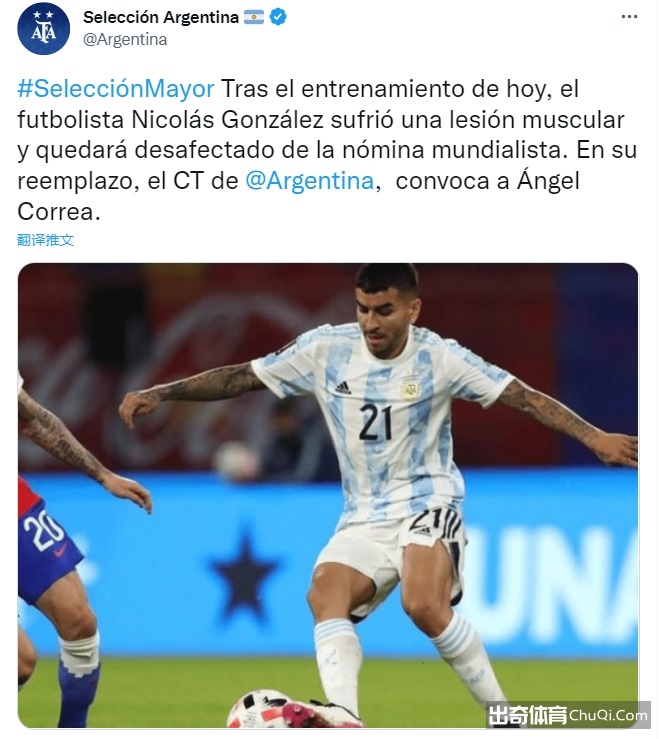This screenshot has width=661, height=739.
Task: Click the 翻译推文 translate tweet link
Action: pos(46,240)
